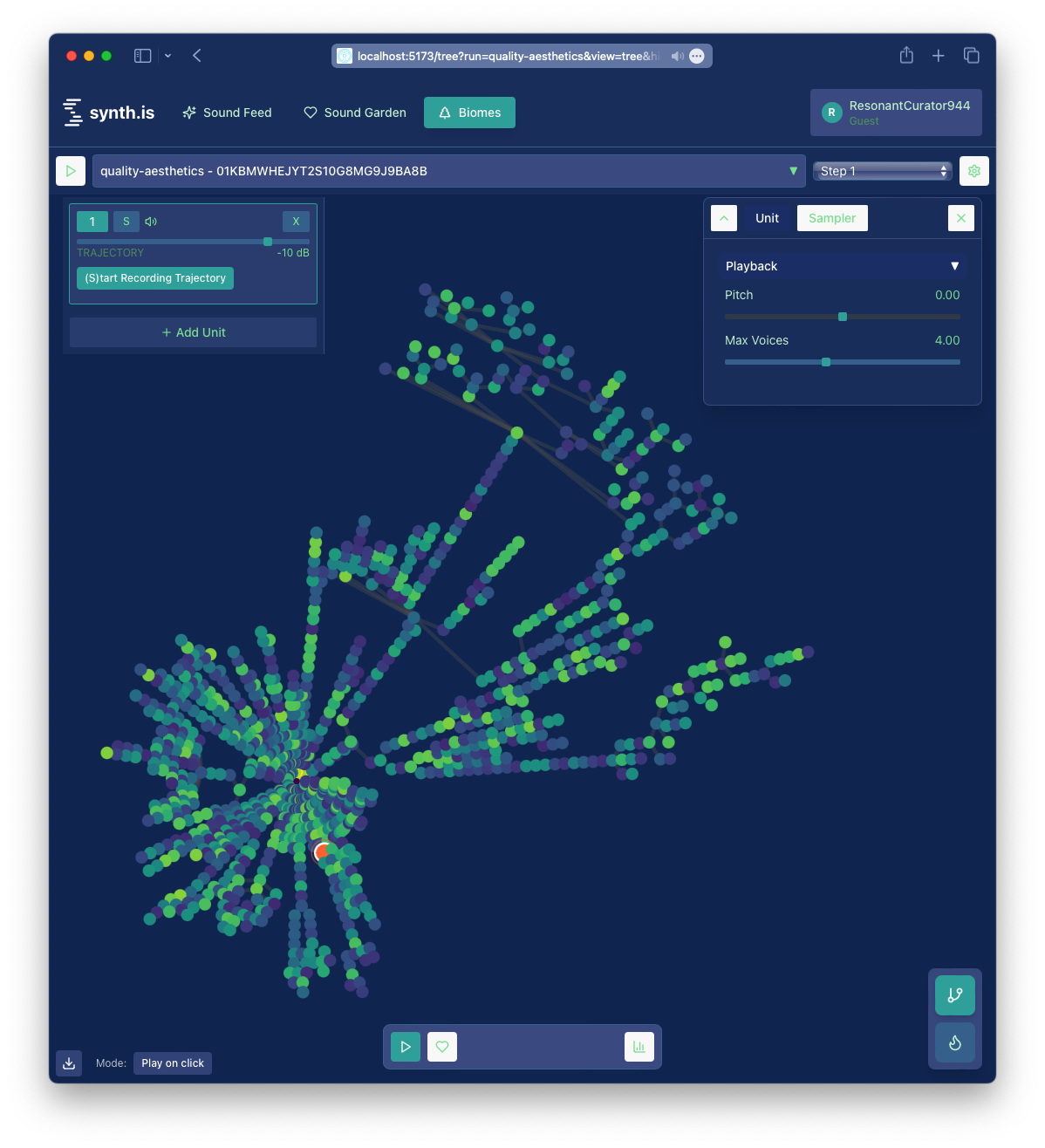Switch to the Sampler tab

[x=831, y=218]
